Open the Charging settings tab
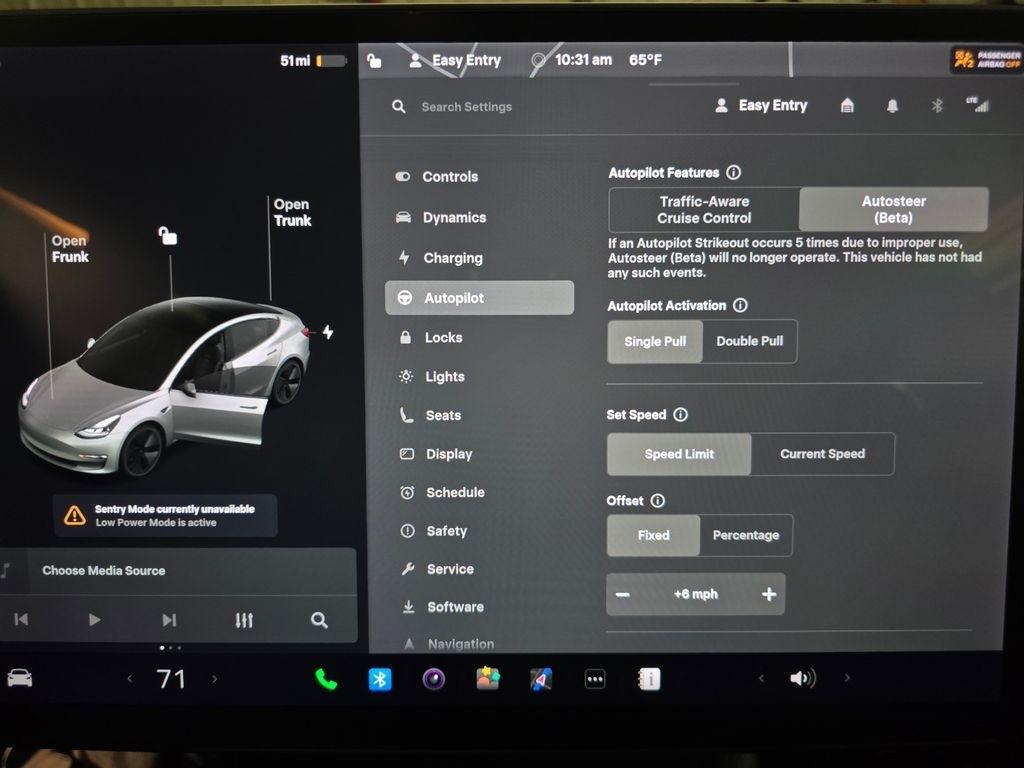 point(452,258)
